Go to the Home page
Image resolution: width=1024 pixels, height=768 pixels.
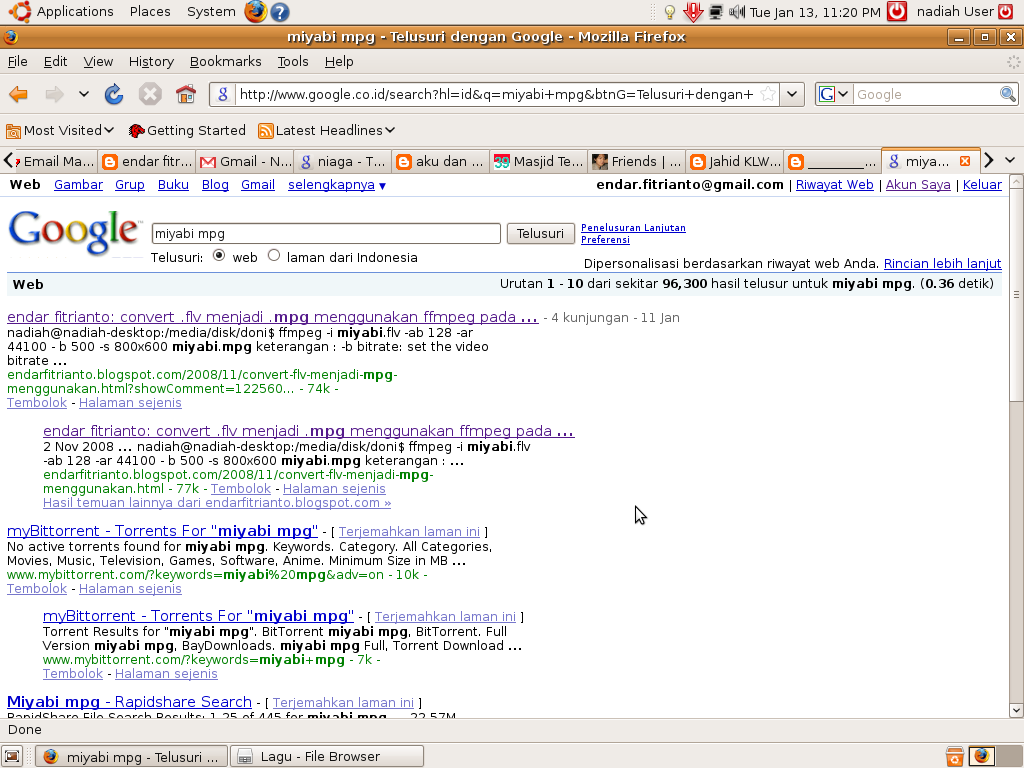click(185, 94)
